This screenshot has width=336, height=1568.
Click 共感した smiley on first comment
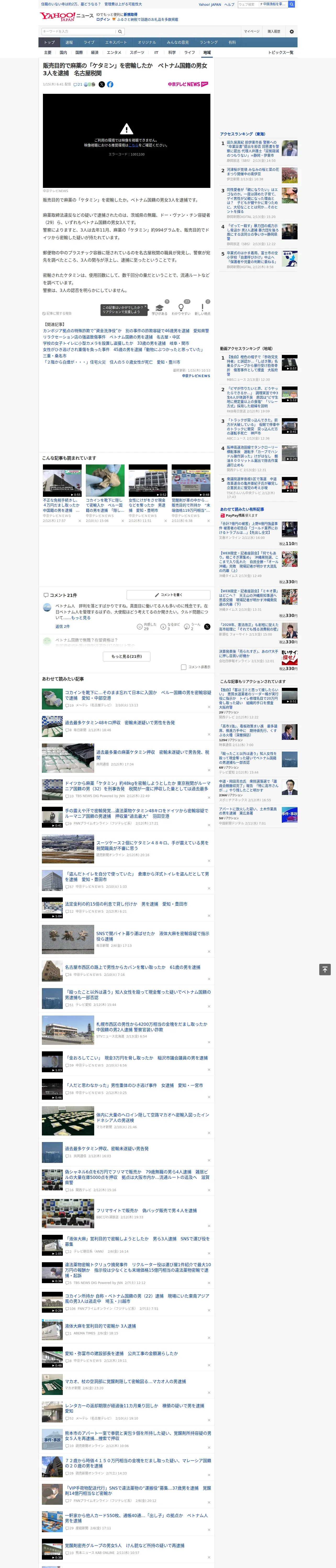point(140,626)
